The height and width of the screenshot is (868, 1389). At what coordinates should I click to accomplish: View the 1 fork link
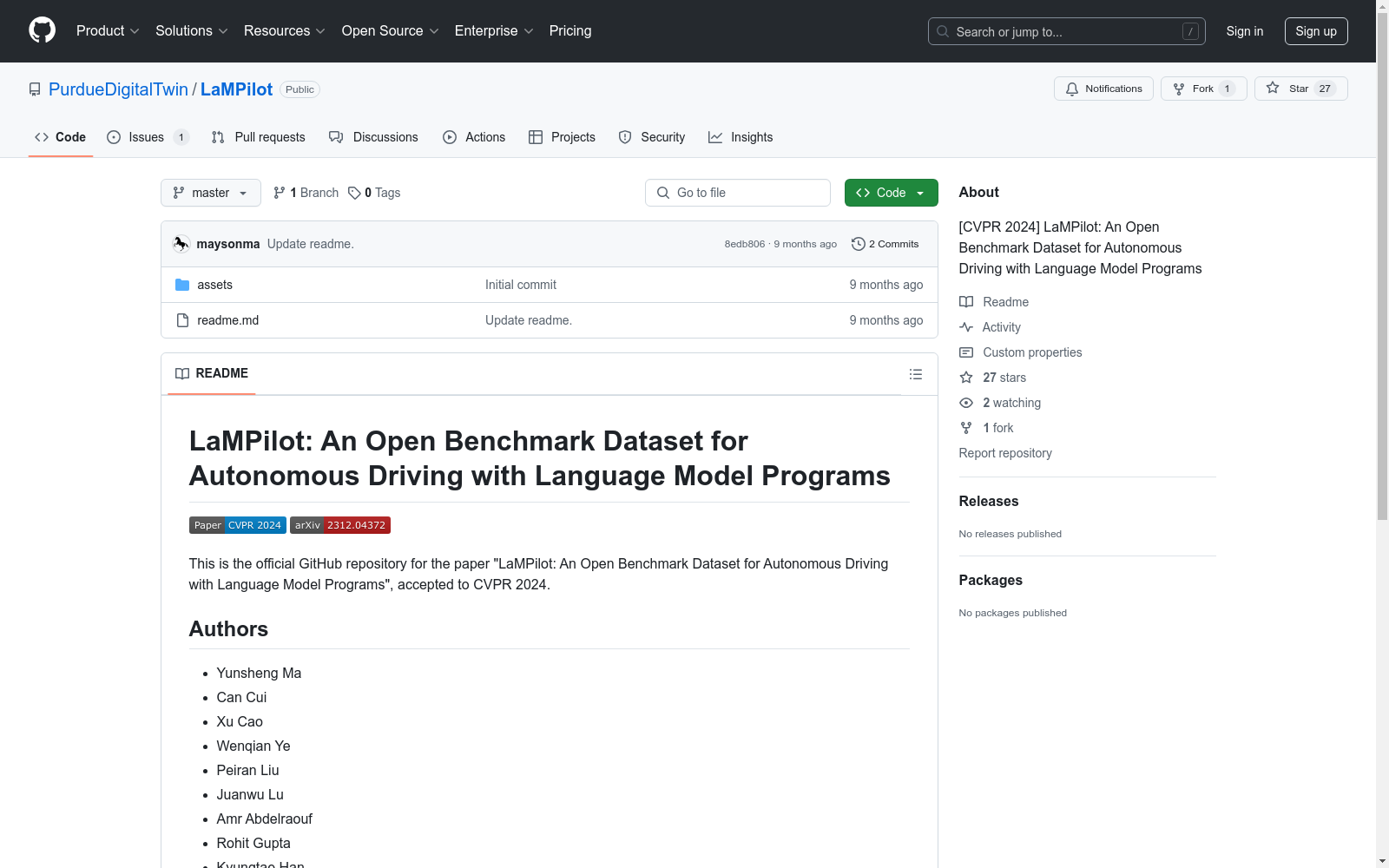986,428
